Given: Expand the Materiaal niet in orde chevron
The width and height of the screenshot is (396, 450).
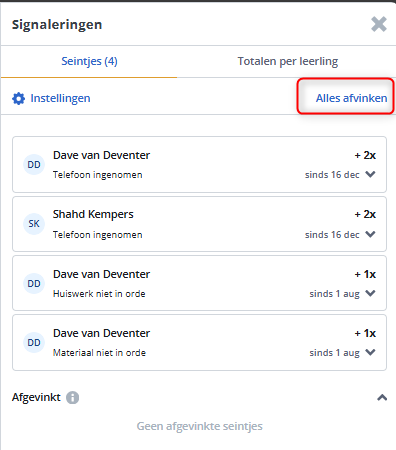Looking at the screenshot, I should [370, 352].
